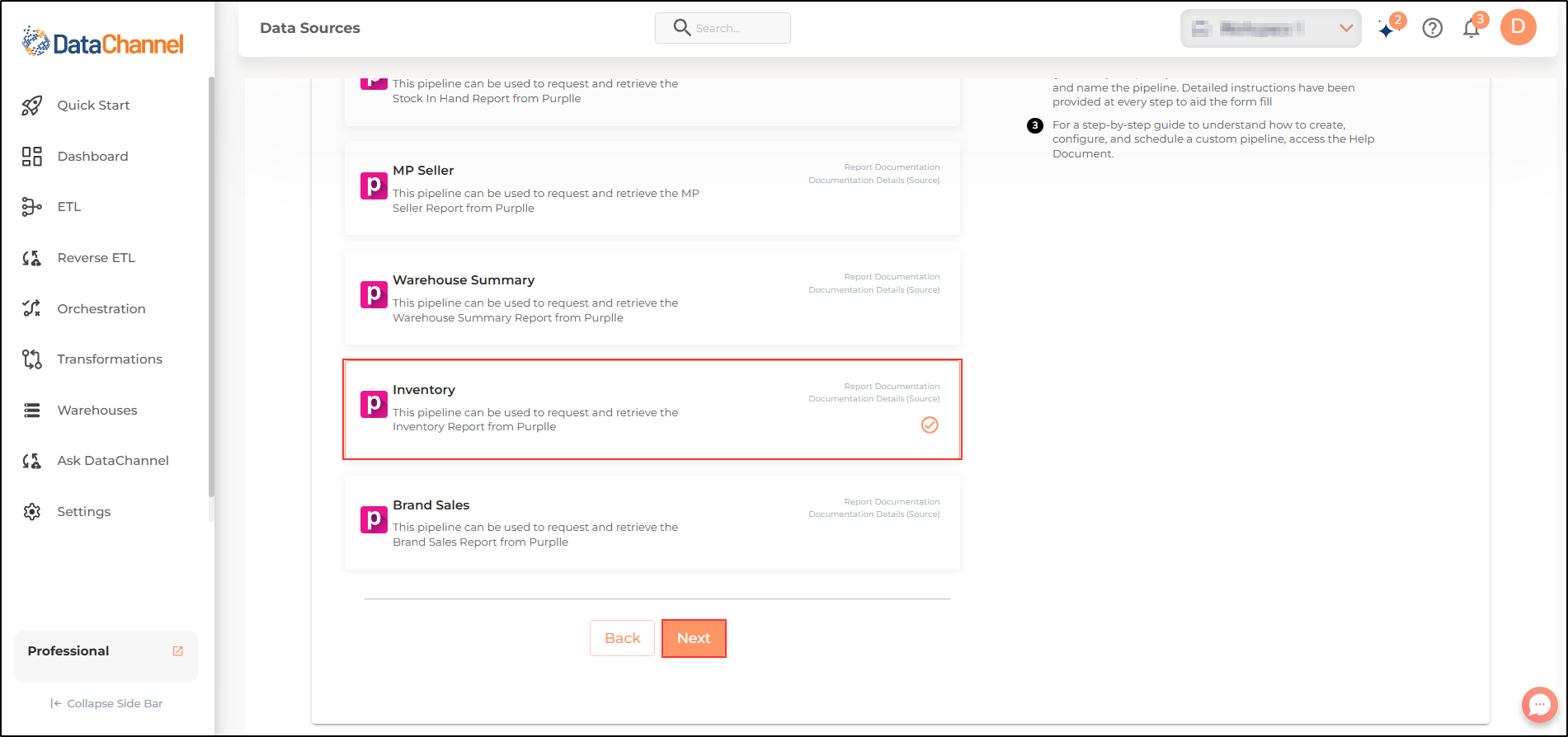Open Brand Sales Report Documentation link
Screen dimensions: 1568x737
click(892, 502)
